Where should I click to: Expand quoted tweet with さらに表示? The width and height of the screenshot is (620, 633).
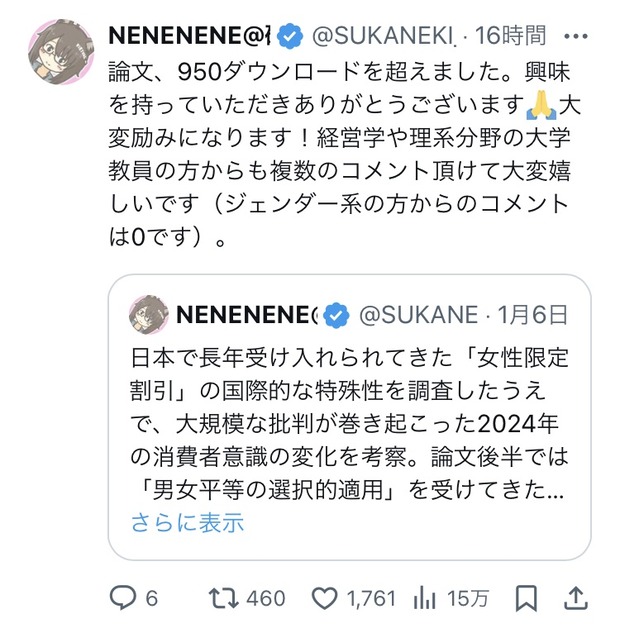187,522
